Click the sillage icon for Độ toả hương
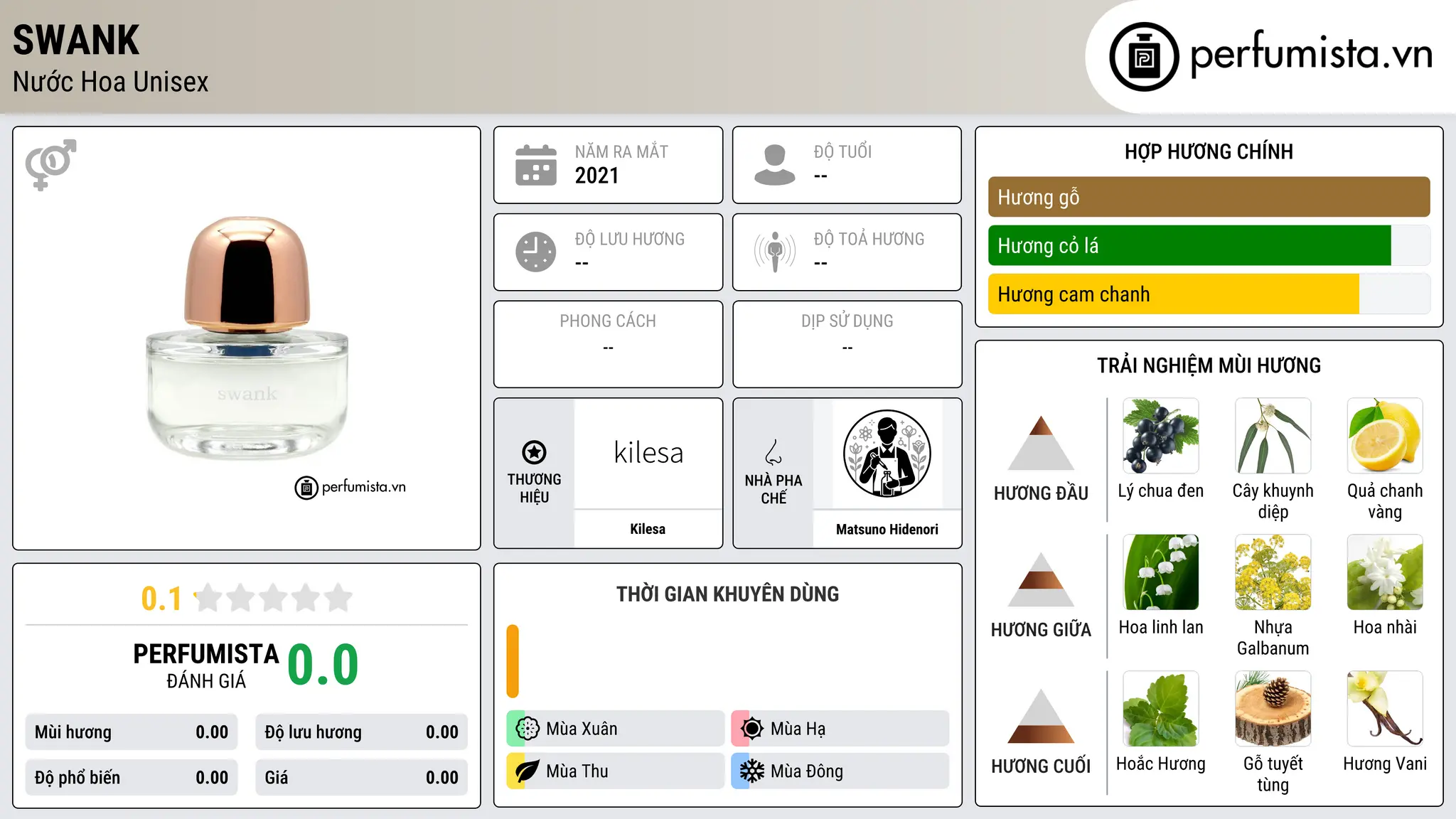The image size is (1456, 819). click(775, 252)
